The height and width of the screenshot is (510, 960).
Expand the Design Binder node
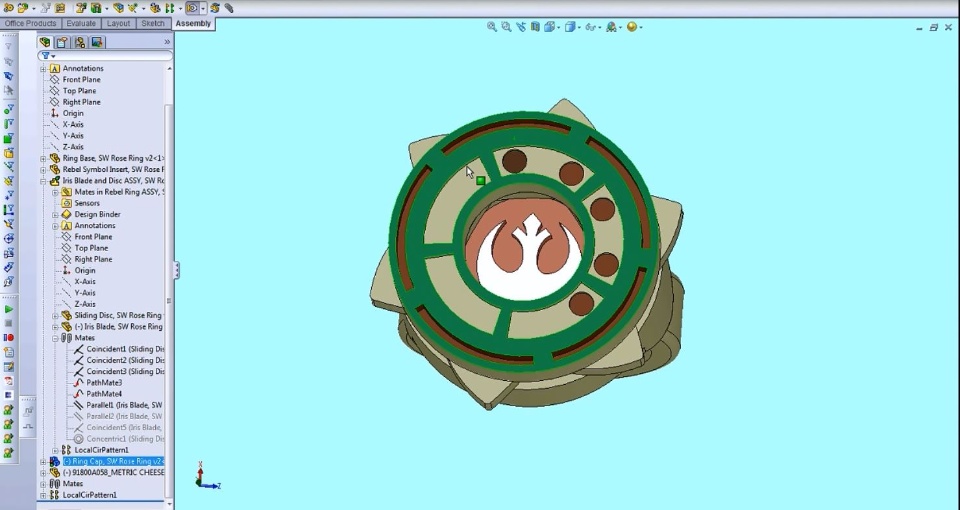coord(55,215)
